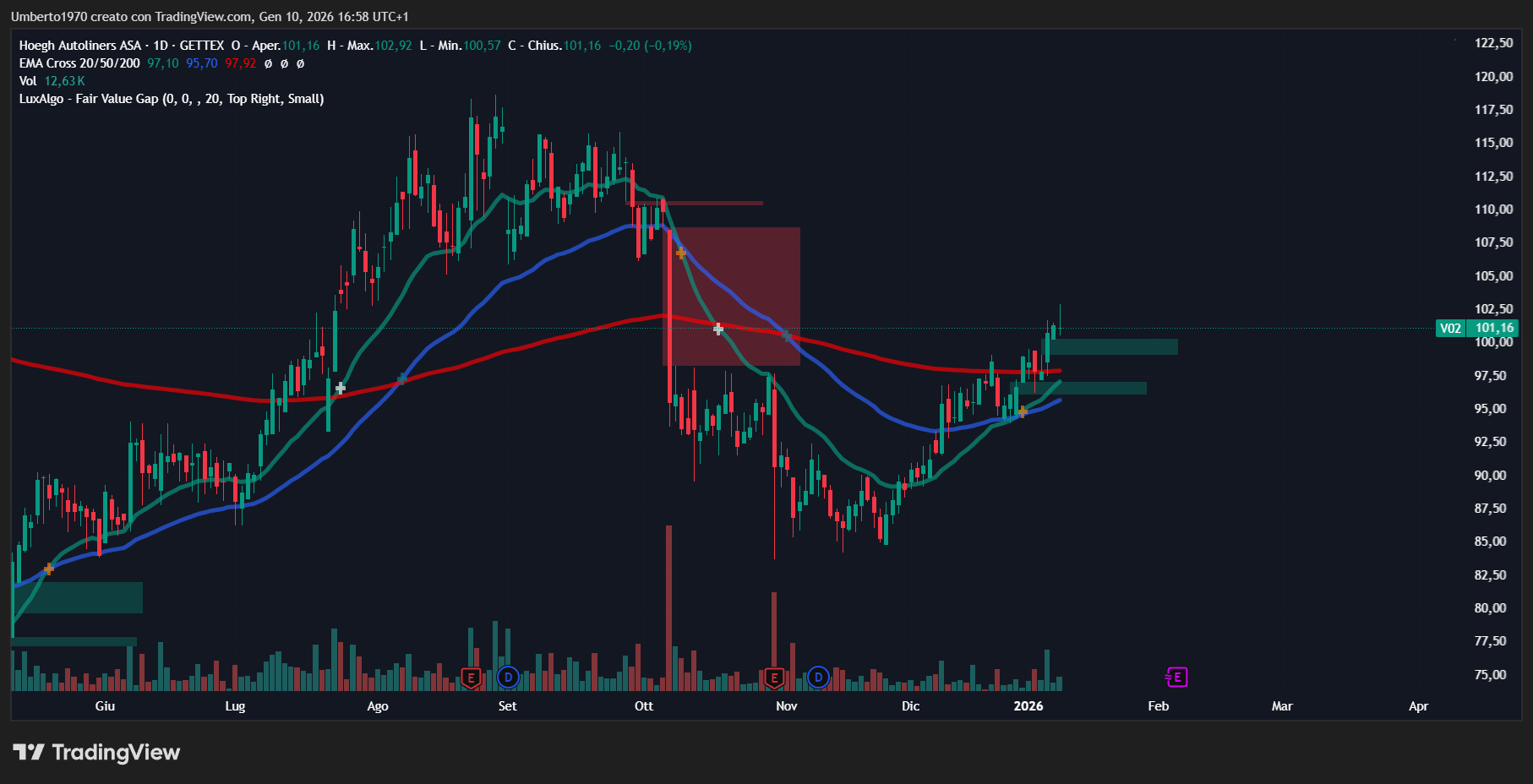
Task: Click the orange EMA cross marker near 2026
Action: (x=1023, y=411)
